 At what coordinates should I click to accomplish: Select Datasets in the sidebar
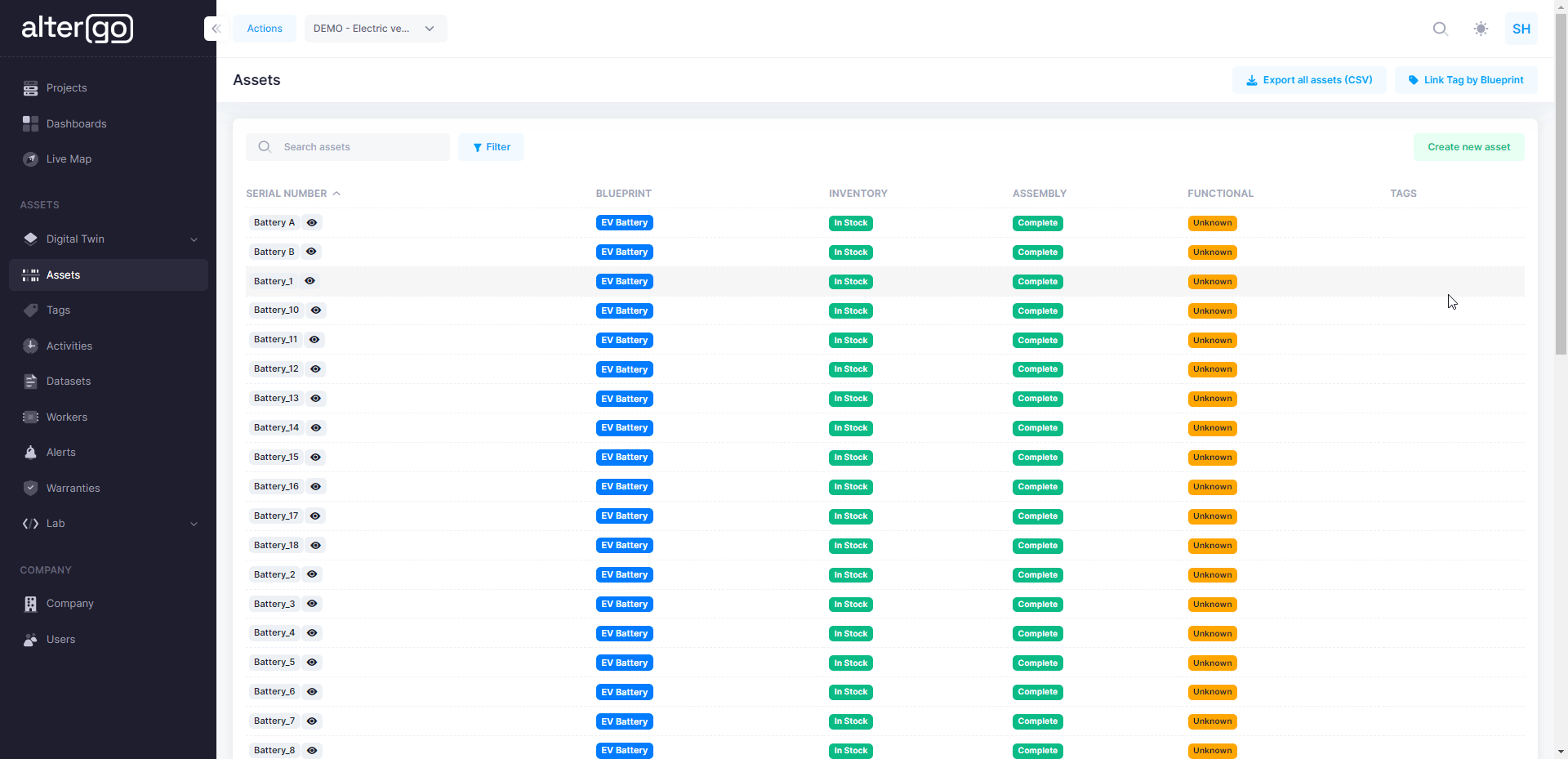[x=69, y=381]
